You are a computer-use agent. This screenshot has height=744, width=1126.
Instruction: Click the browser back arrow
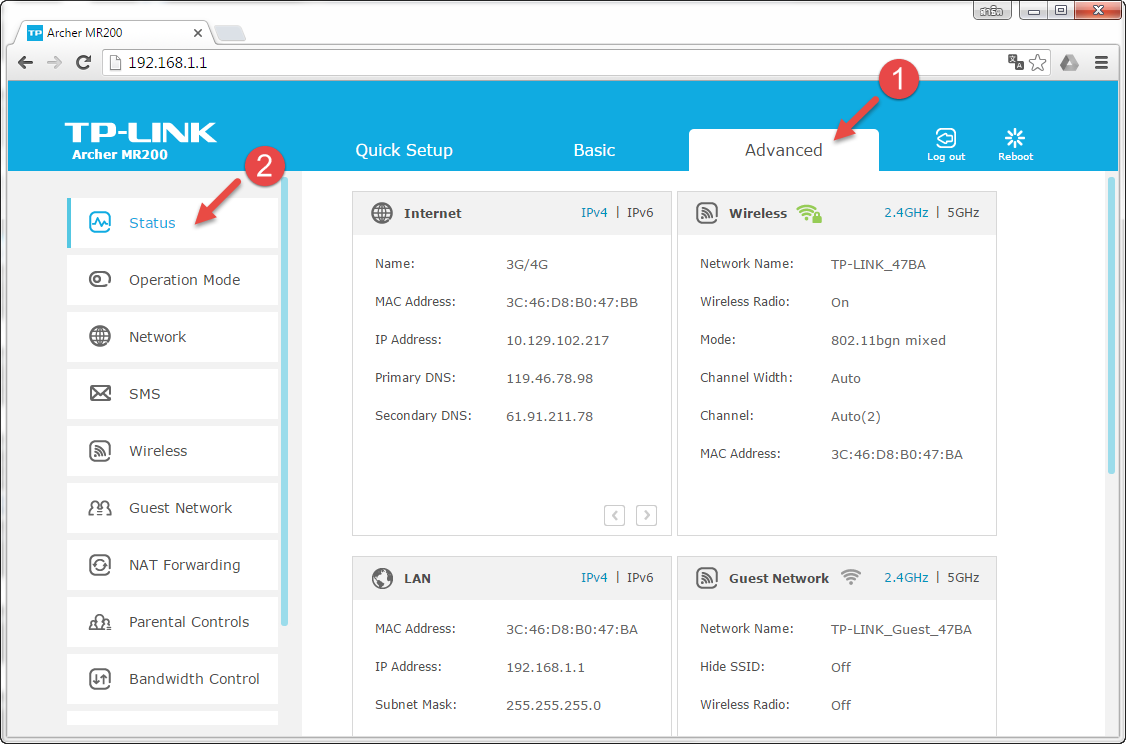pos(25,62)
